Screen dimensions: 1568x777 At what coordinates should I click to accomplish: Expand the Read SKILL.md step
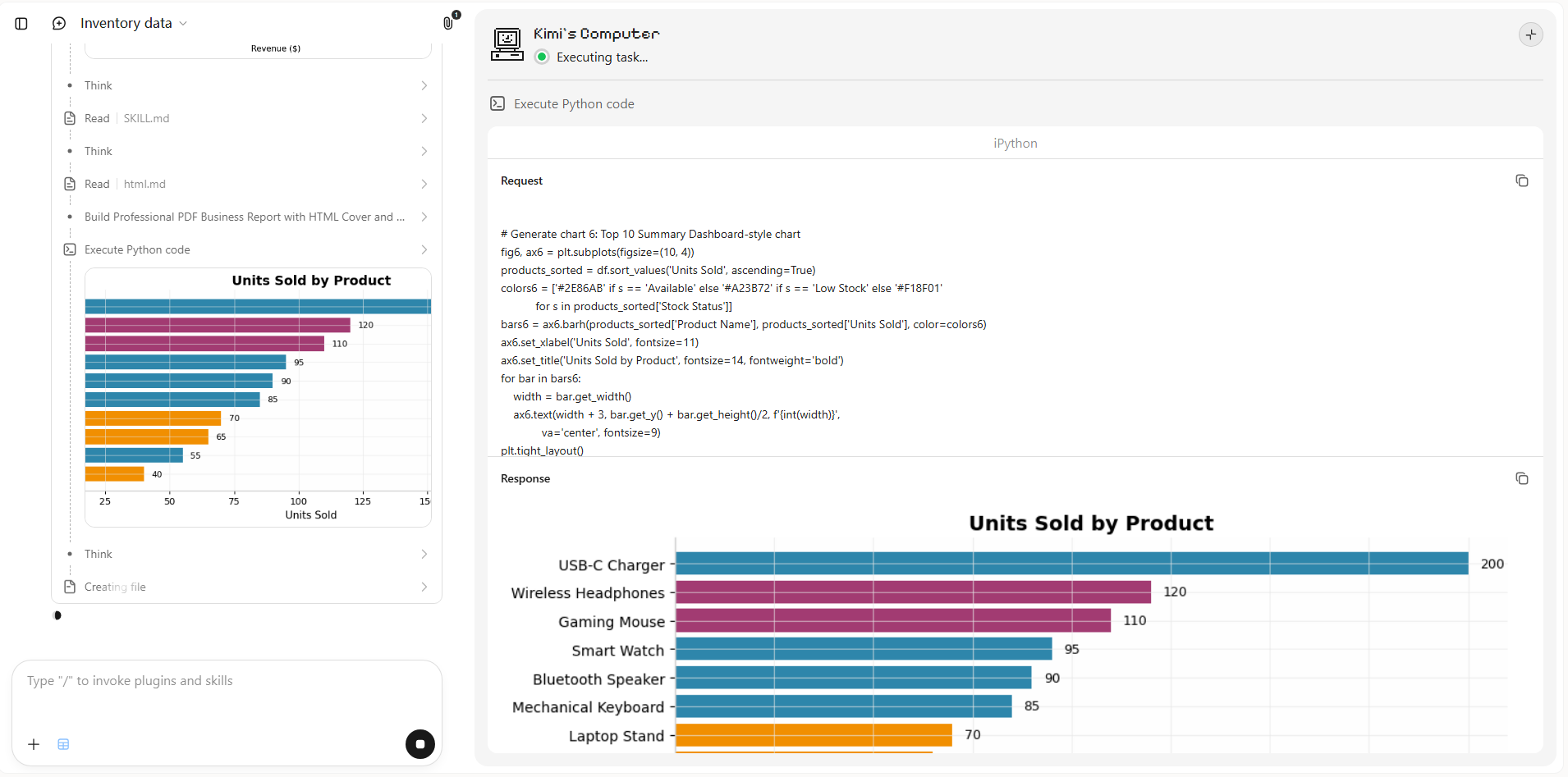[246, 118]
